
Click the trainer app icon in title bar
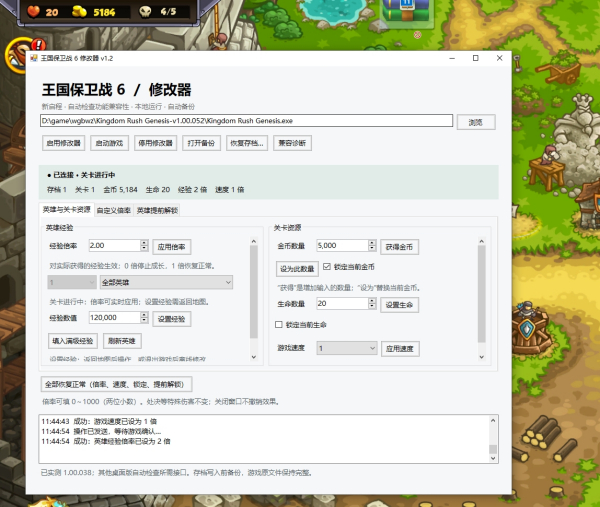34,58
